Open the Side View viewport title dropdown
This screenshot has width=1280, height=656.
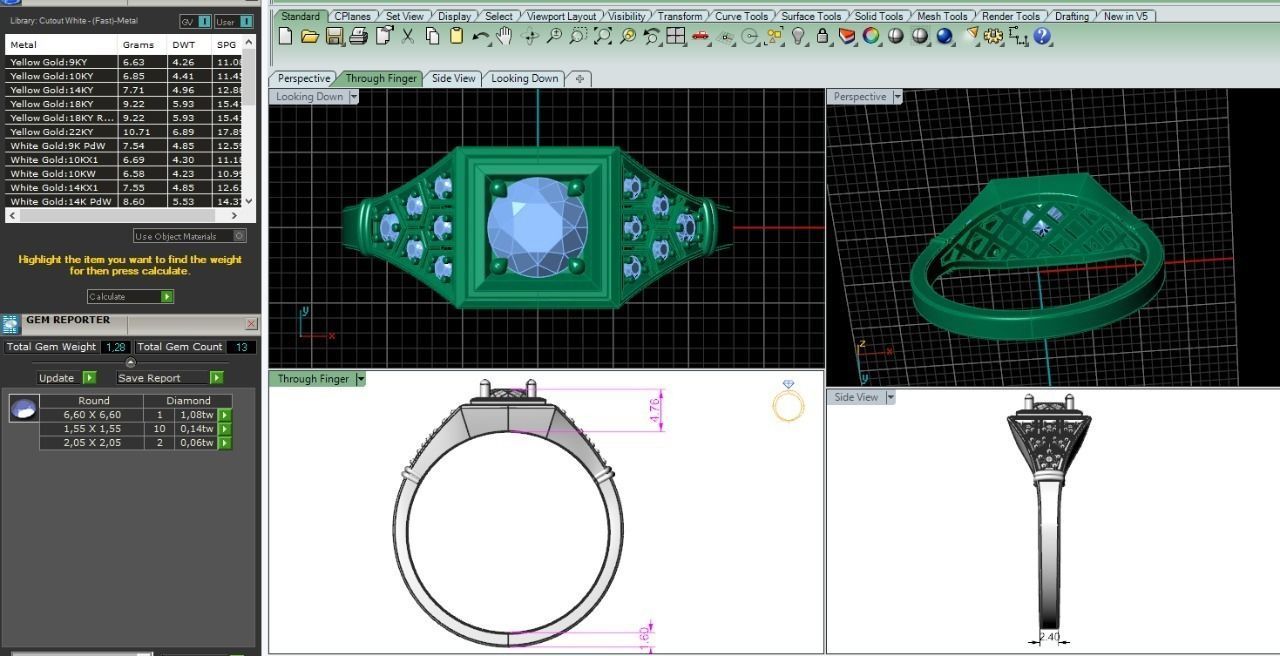click(x=889, y=397)
